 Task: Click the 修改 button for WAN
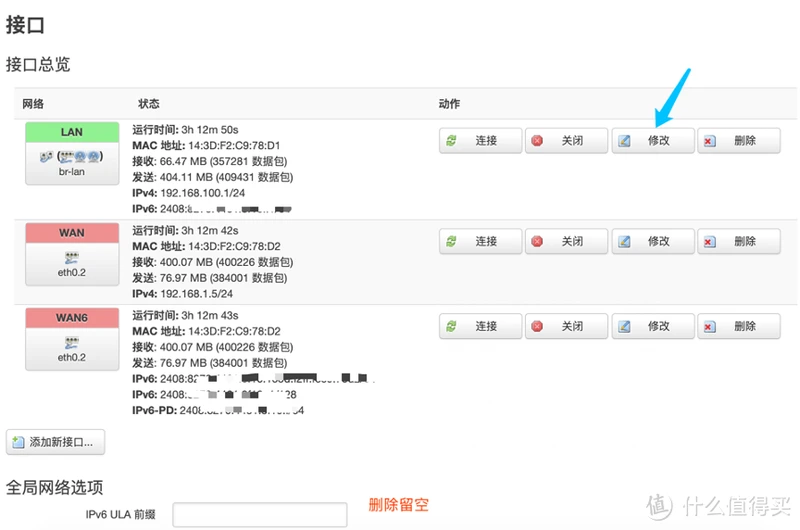click(653, 241)
